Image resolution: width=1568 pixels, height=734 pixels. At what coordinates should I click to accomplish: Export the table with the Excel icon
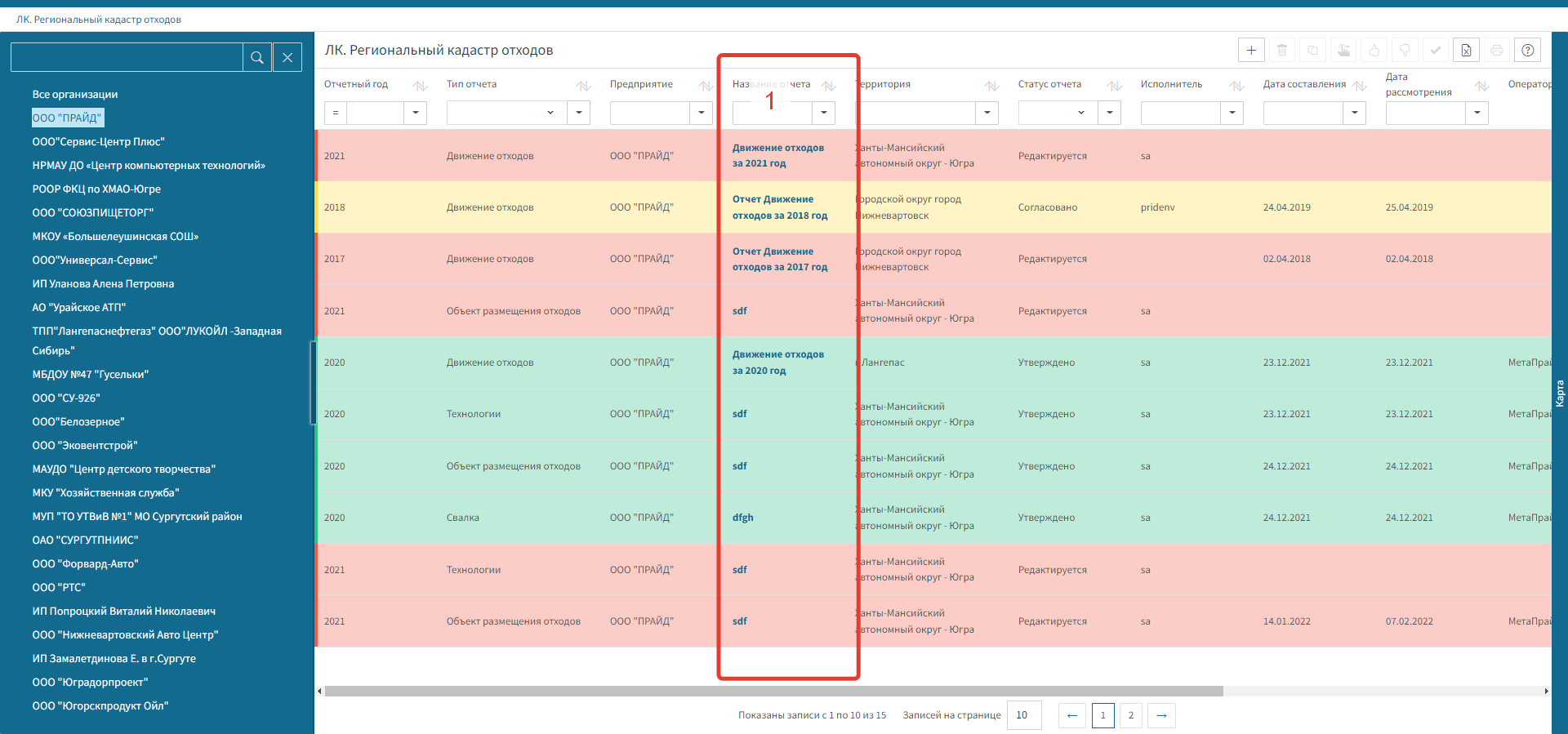(1466, 51)
